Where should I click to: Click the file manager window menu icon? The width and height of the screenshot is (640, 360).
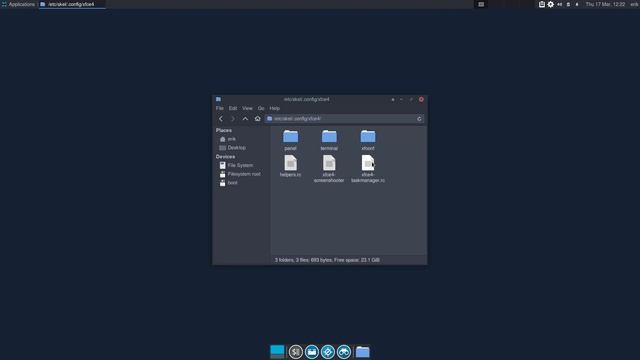(218, 99)
